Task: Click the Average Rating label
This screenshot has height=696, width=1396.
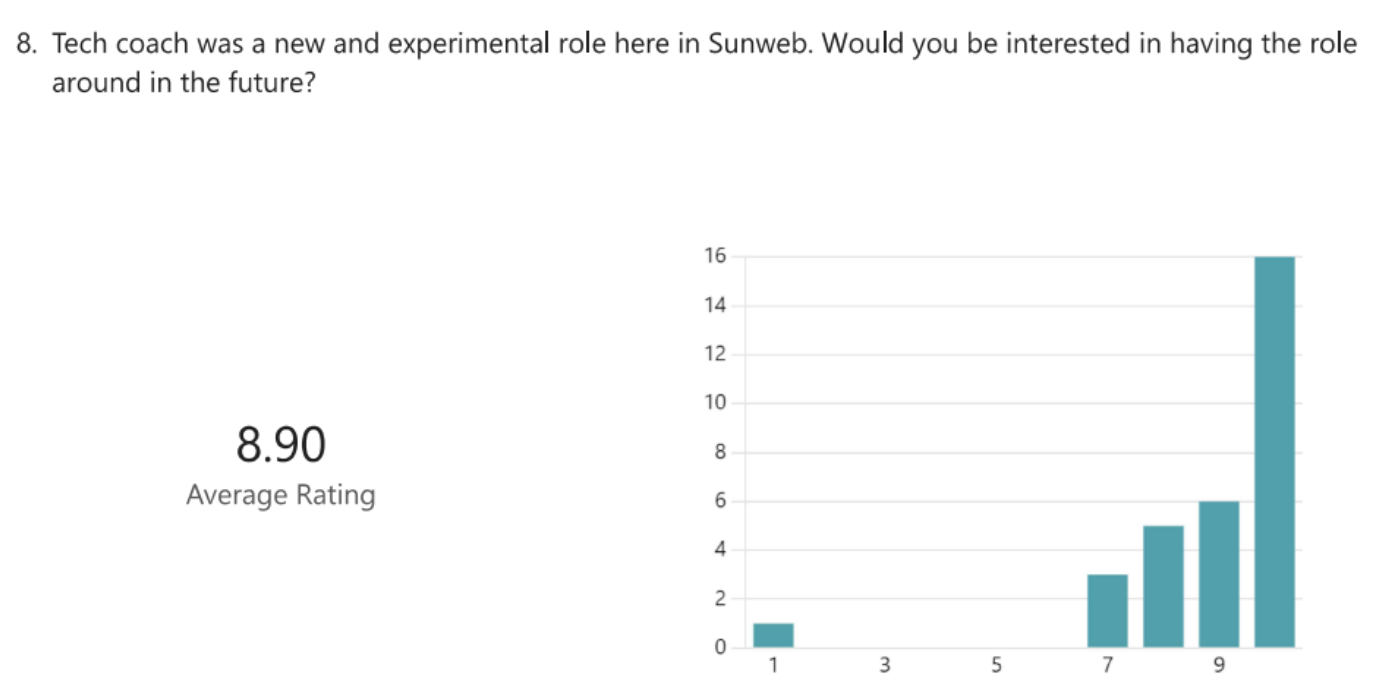Action: coord(281,495)
